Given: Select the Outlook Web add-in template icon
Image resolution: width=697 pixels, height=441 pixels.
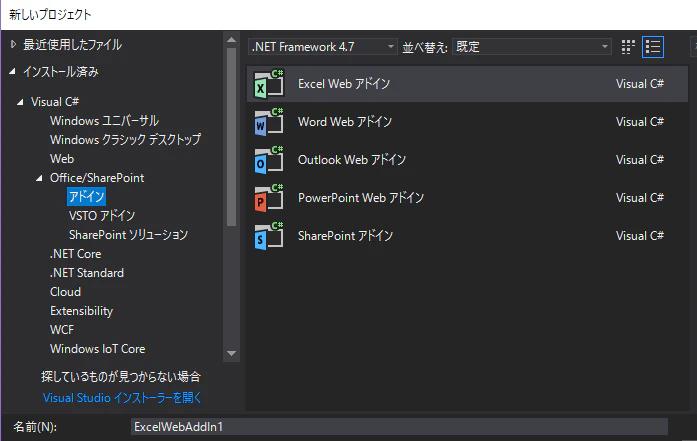Looking at the screenshot, I should (268, 160).
